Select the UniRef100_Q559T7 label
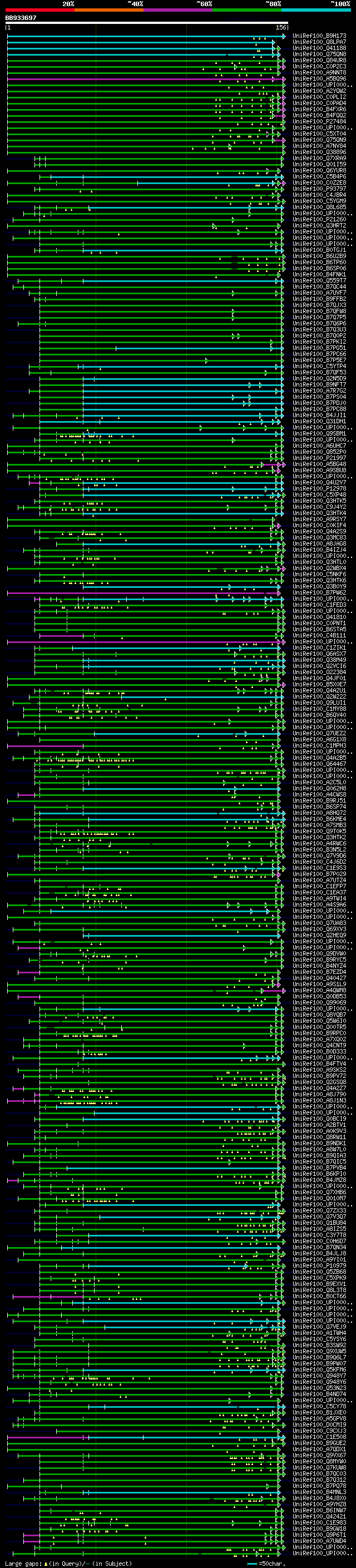356x1568 pixels. (319, 280)
